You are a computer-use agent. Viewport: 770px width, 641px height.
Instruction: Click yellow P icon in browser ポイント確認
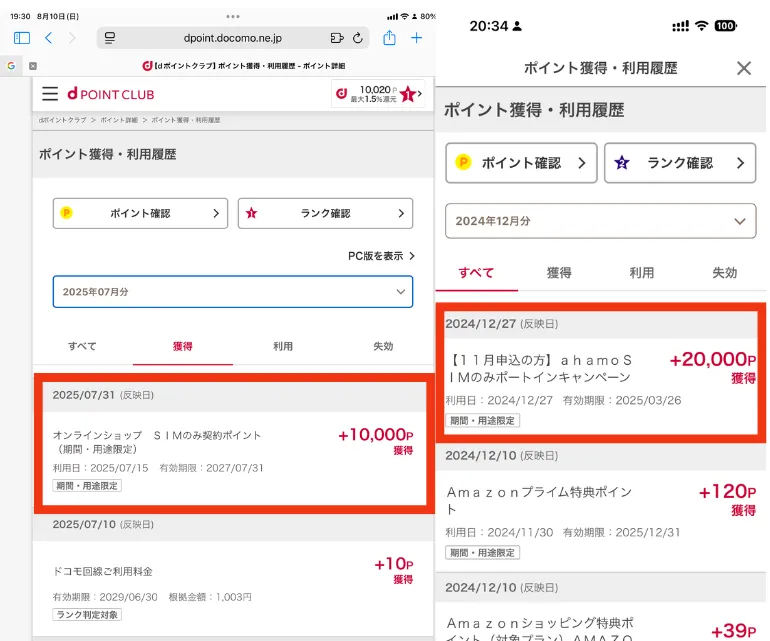66,213
